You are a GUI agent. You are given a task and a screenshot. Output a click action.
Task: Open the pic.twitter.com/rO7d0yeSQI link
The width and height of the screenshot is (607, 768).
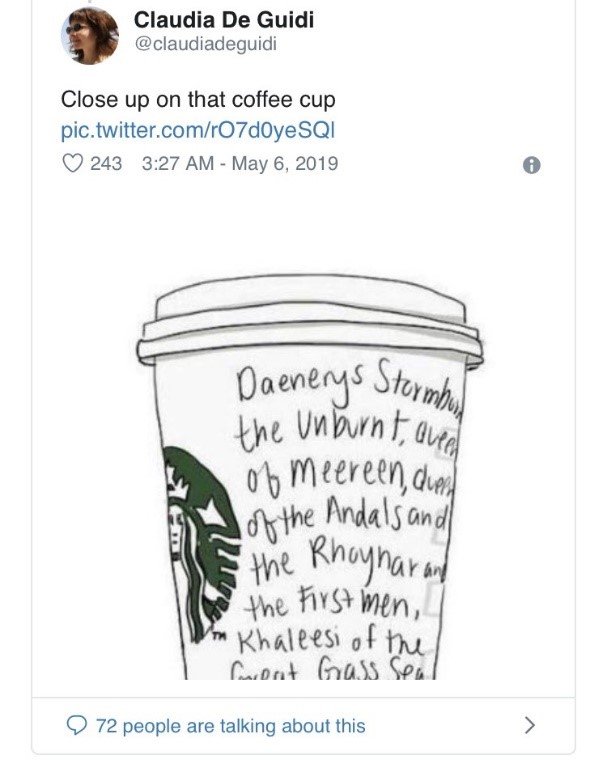[198, 131]
